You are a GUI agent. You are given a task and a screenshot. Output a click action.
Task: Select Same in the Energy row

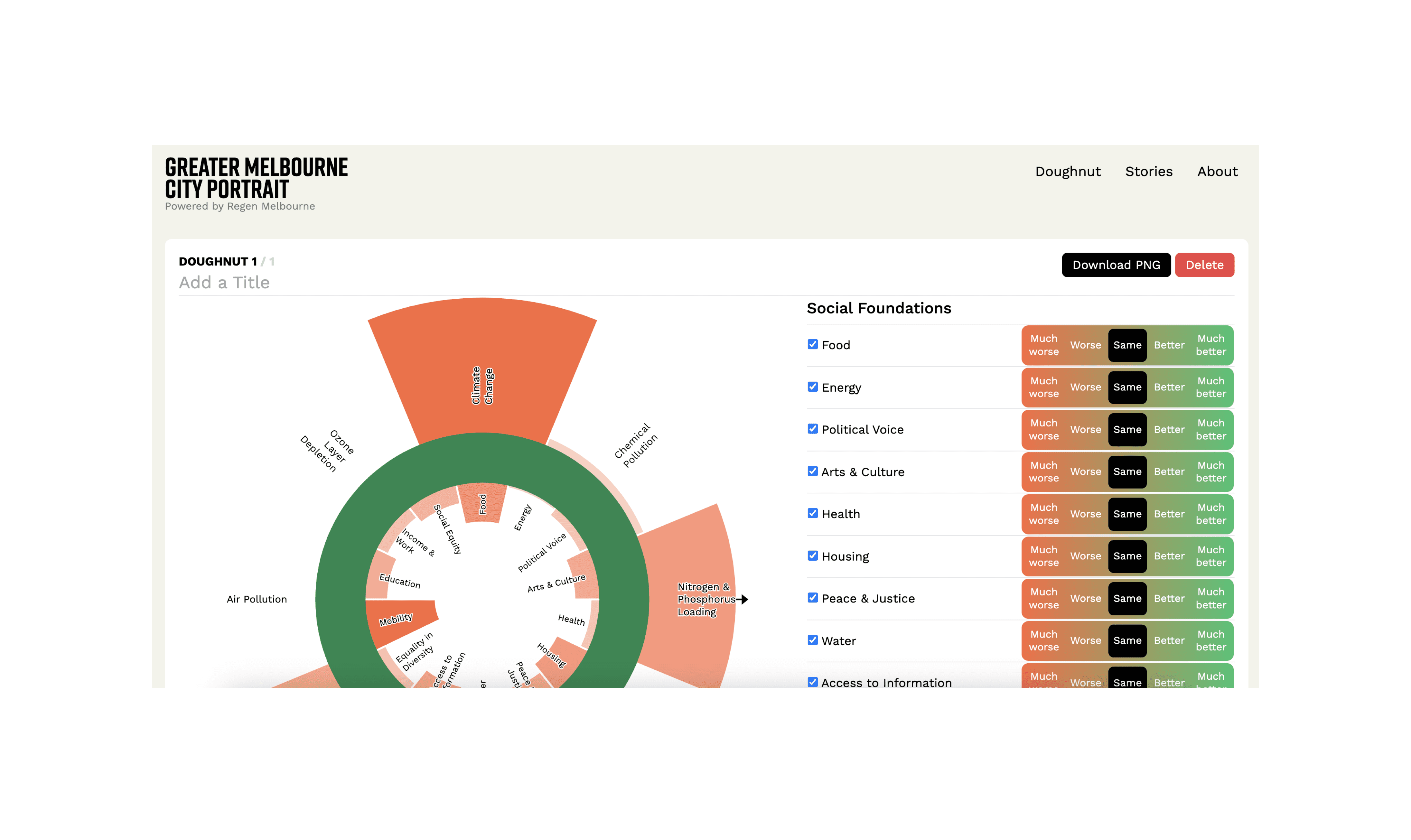point(1127,387)
